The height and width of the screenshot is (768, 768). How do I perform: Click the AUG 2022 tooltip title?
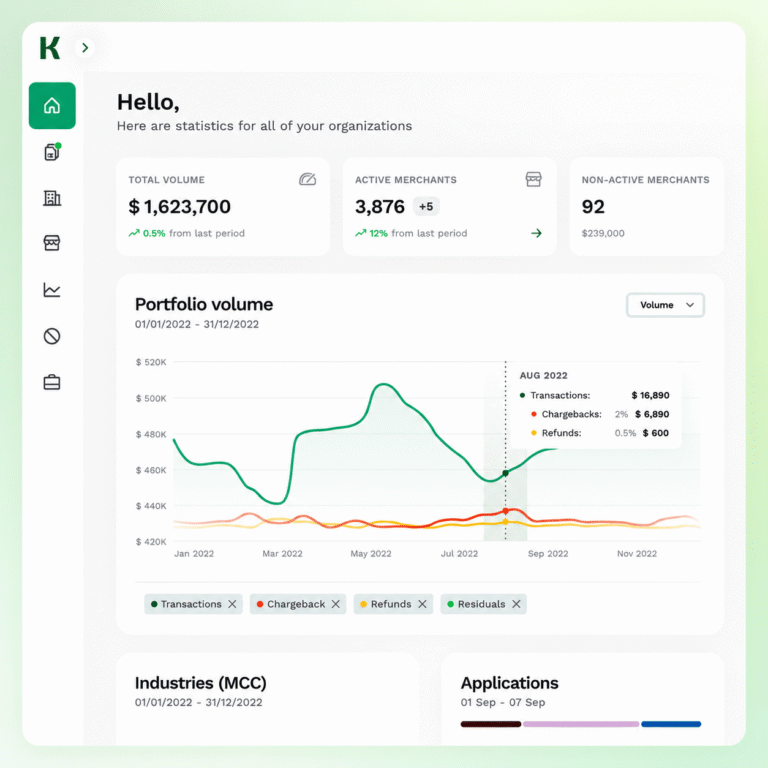coord(543,376)
